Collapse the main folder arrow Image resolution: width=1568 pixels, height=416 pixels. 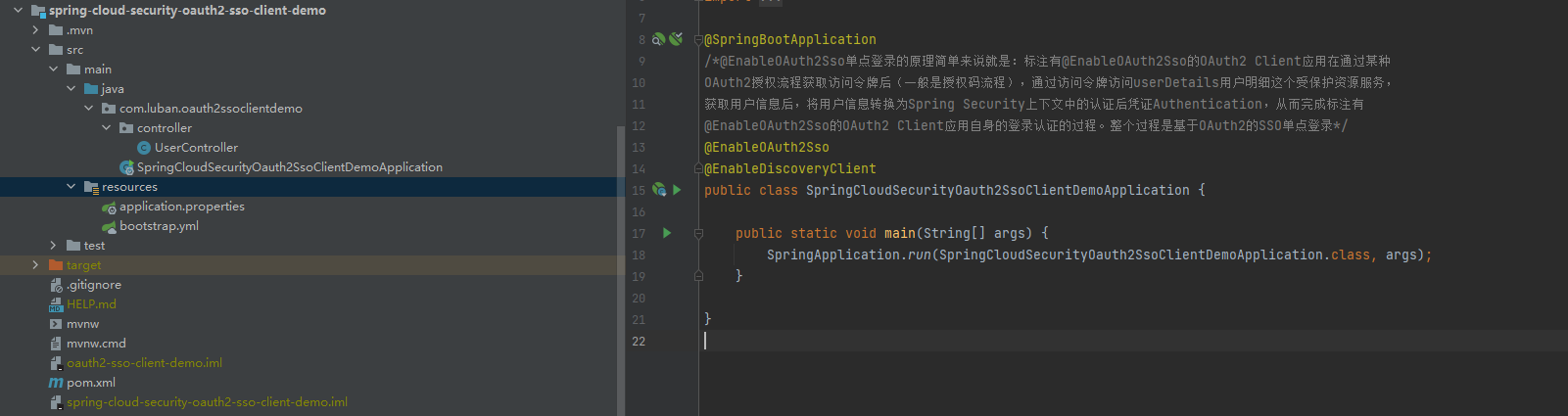pyautogui.click(x=54, y=69)
